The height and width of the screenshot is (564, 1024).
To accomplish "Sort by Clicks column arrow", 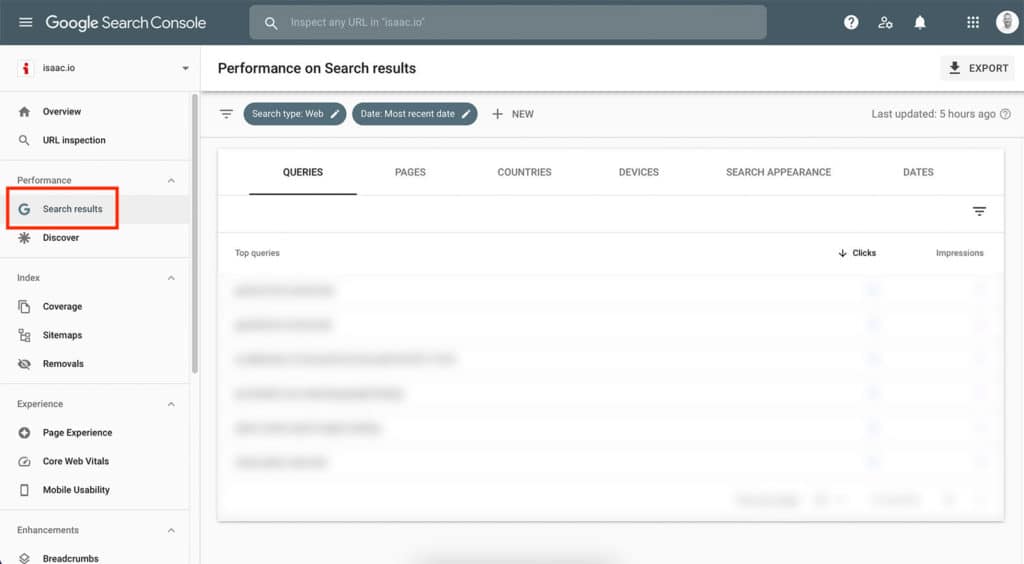I will click(x=842, y=253).
